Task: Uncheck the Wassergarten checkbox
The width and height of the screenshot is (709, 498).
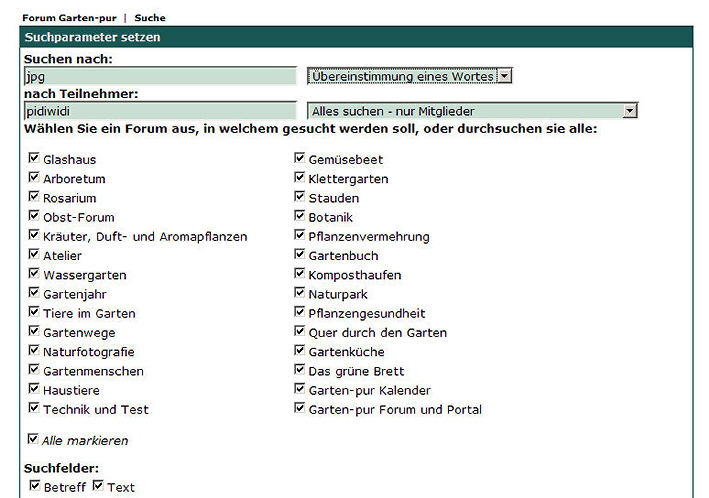Action: click(34, 274)
